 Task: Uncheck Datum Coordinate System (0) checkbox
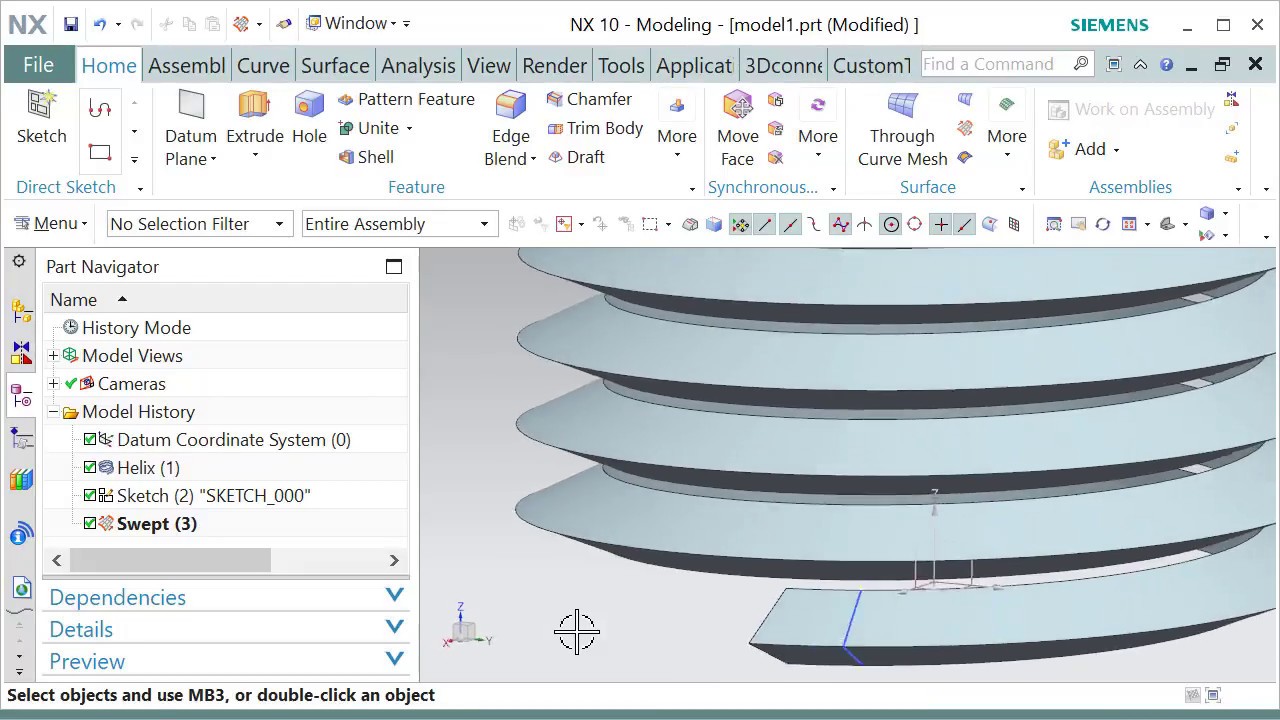(x=90, y=440)
